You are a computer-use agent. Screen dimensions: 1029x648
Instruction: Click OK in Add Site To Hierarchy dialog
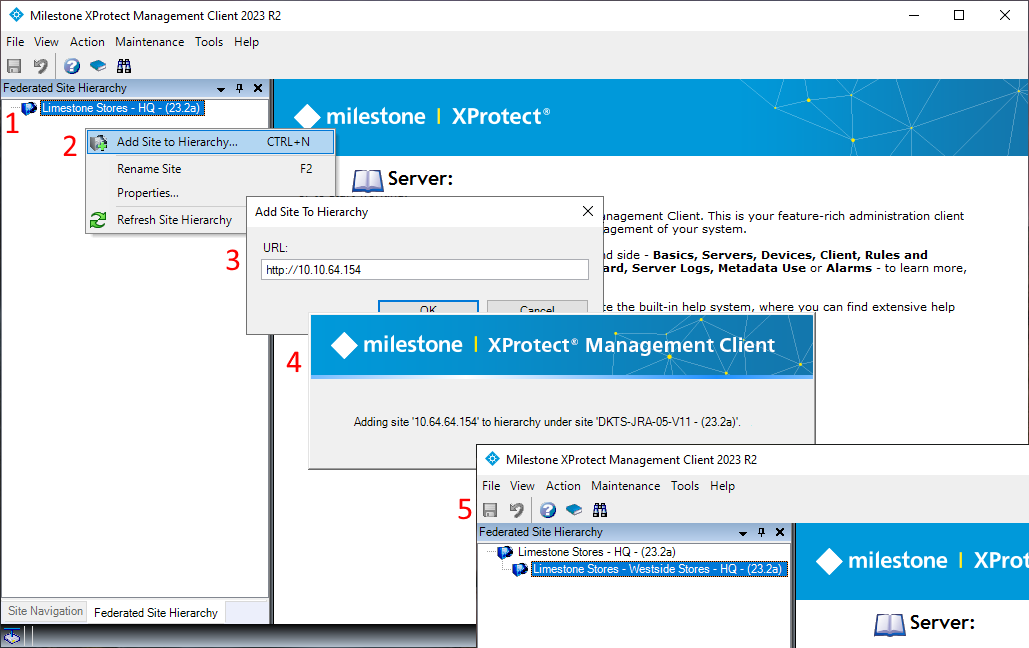(x=428, y=308)
